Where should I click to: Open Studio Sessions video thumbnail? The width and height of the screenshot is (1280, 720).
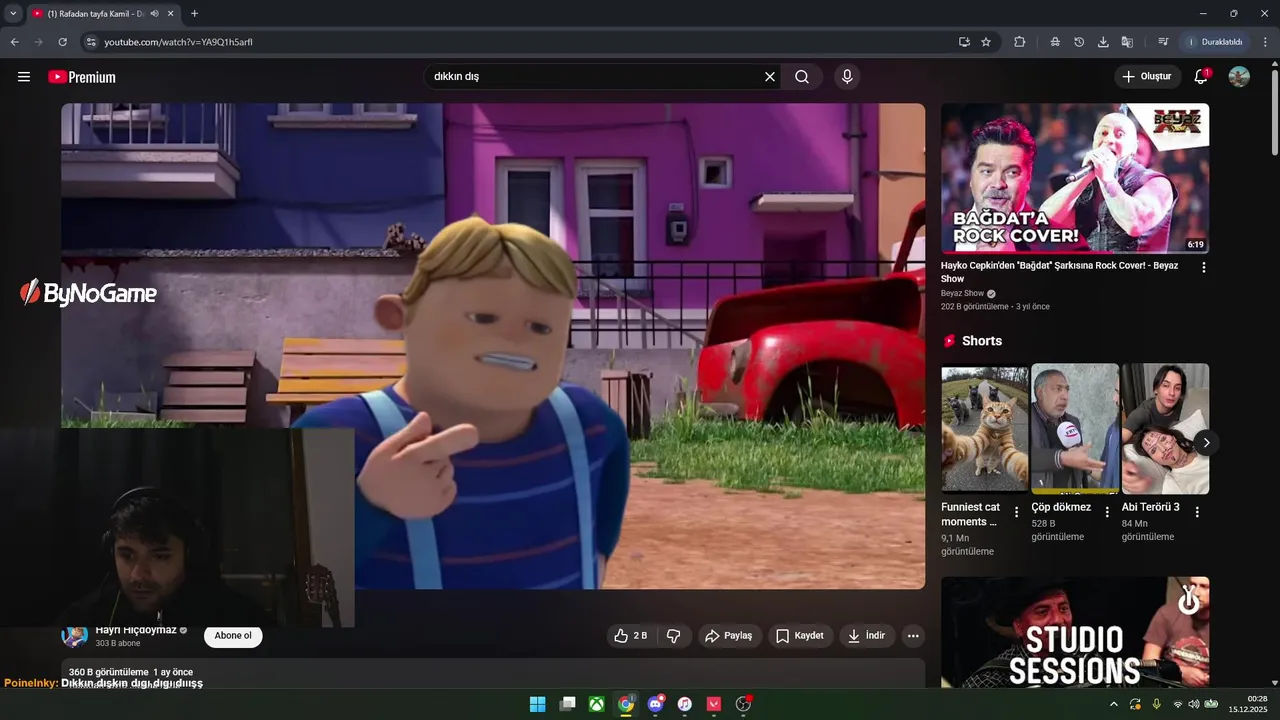(x=1075, y=632)
